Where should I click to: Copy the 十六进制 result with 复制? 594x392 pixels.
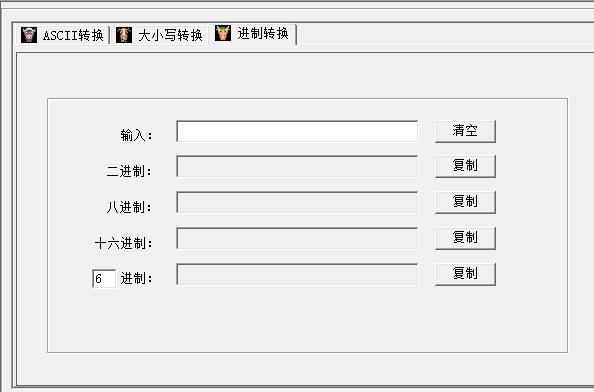[465, 238]
